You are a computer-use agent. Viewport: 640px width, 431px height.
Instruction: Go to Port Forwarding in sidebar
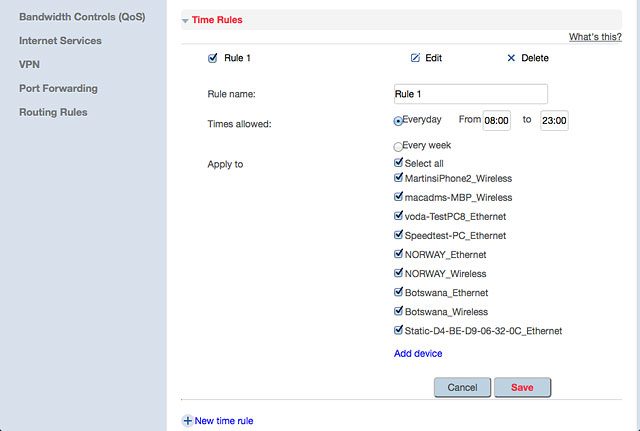[58, 88]
